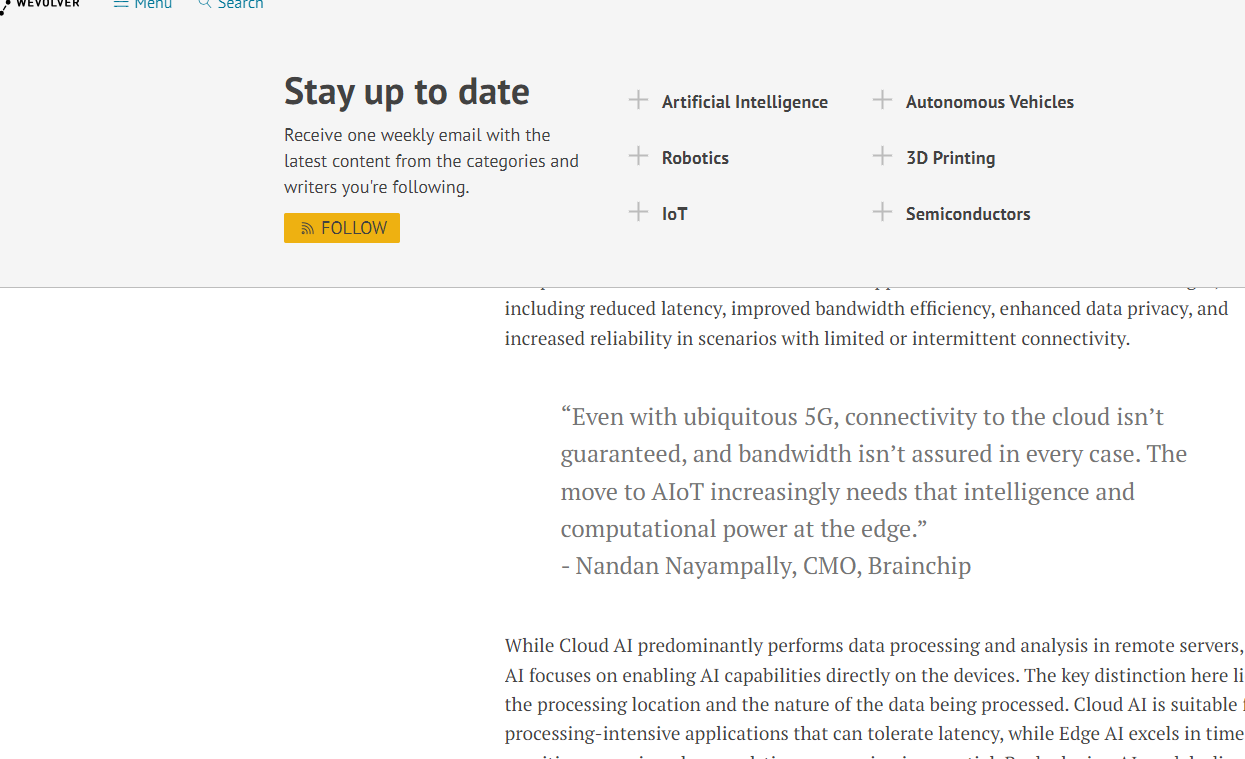This screenshot has width=1245, height=759.
Task: Click the plus icon beside Robotics
Action: point(638,156)
